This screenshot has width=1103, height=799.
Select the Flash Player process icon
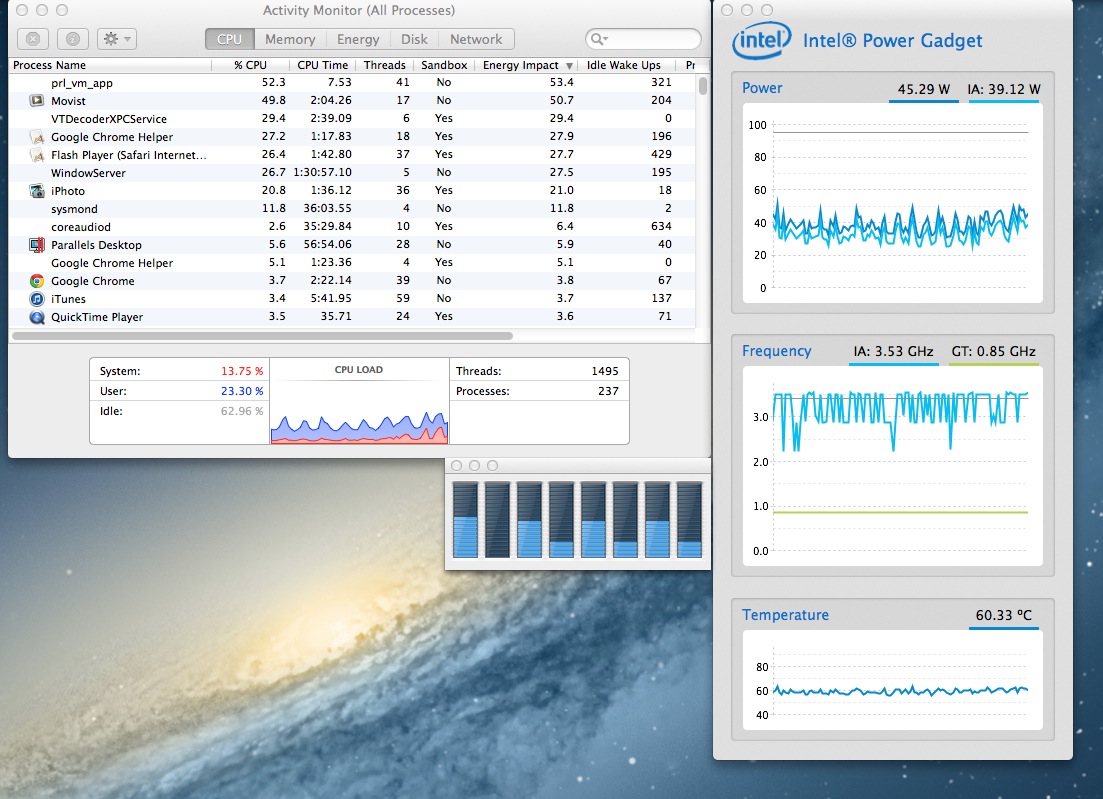37,155
